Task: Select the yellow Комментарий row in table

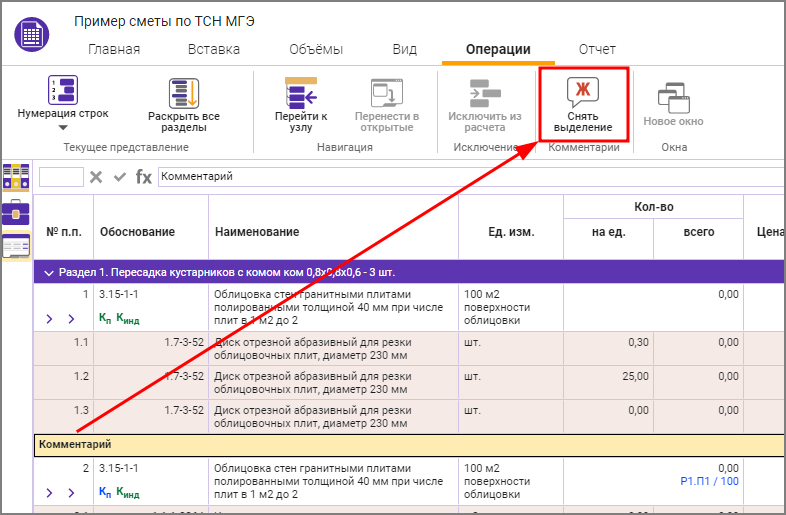Action: point(400,443)
